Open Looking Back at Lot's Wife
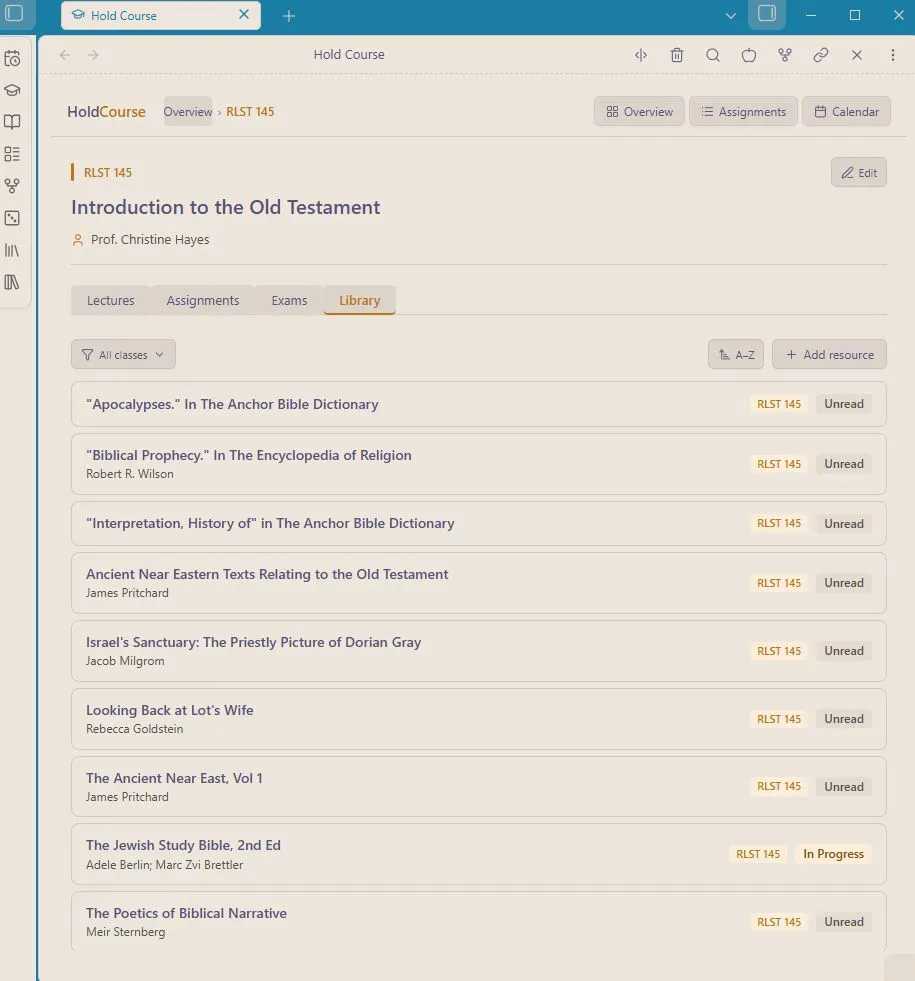The image size is (915, 981). coord(478,719)
